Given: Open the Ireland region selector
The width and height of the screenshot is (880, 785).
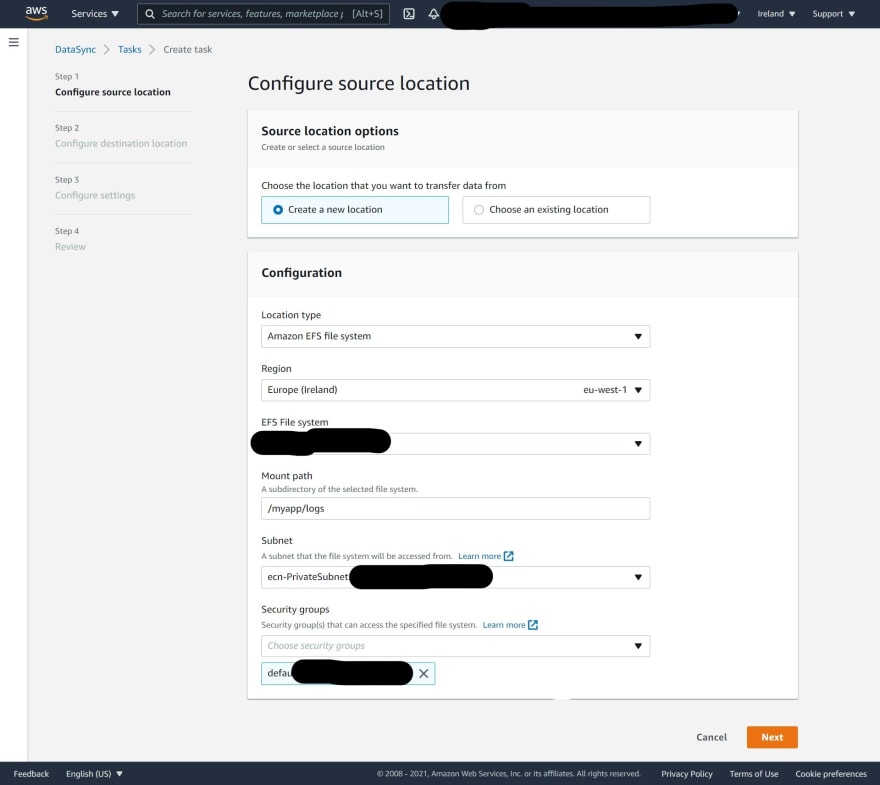Looking at the screenshot, I should pyautogui.click(x=776, y=13).
